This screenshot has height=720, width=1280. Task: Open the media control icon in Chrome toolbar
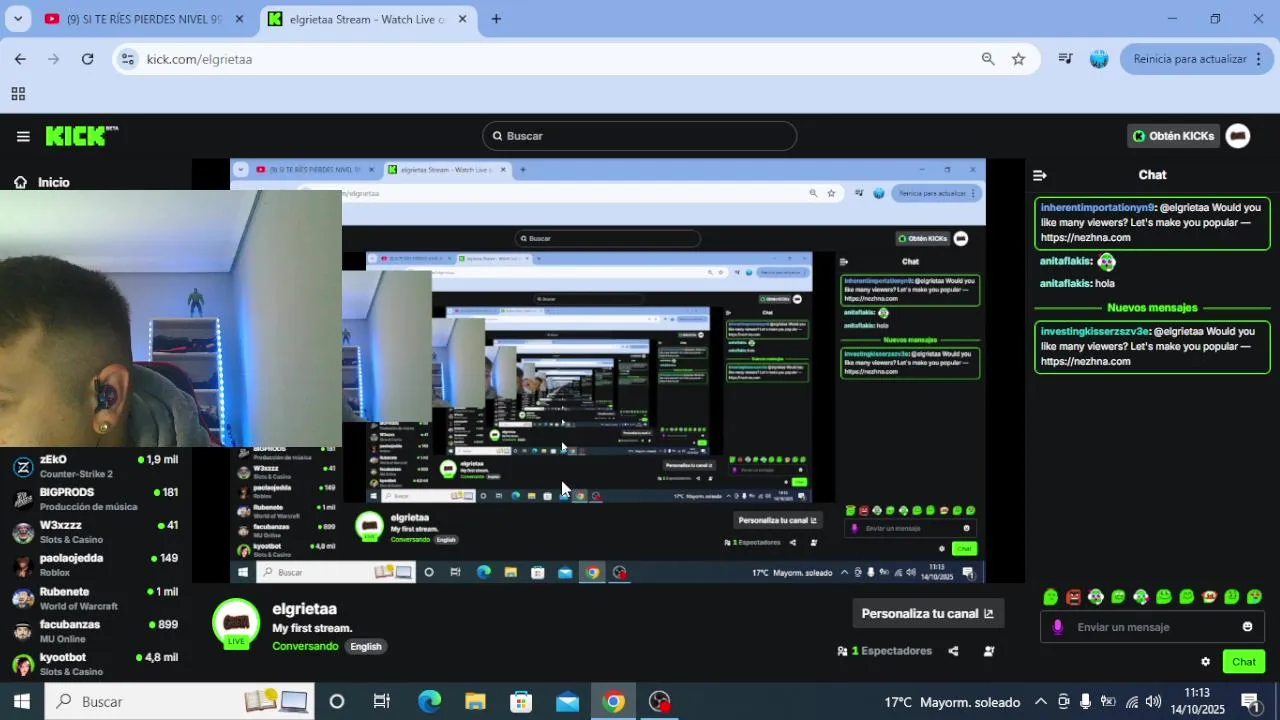1066,59
